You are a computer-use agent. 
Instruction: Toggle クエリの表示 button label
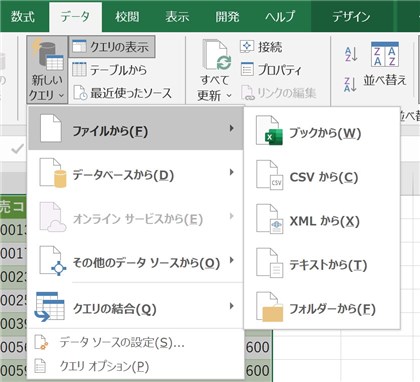pos(119,47)
